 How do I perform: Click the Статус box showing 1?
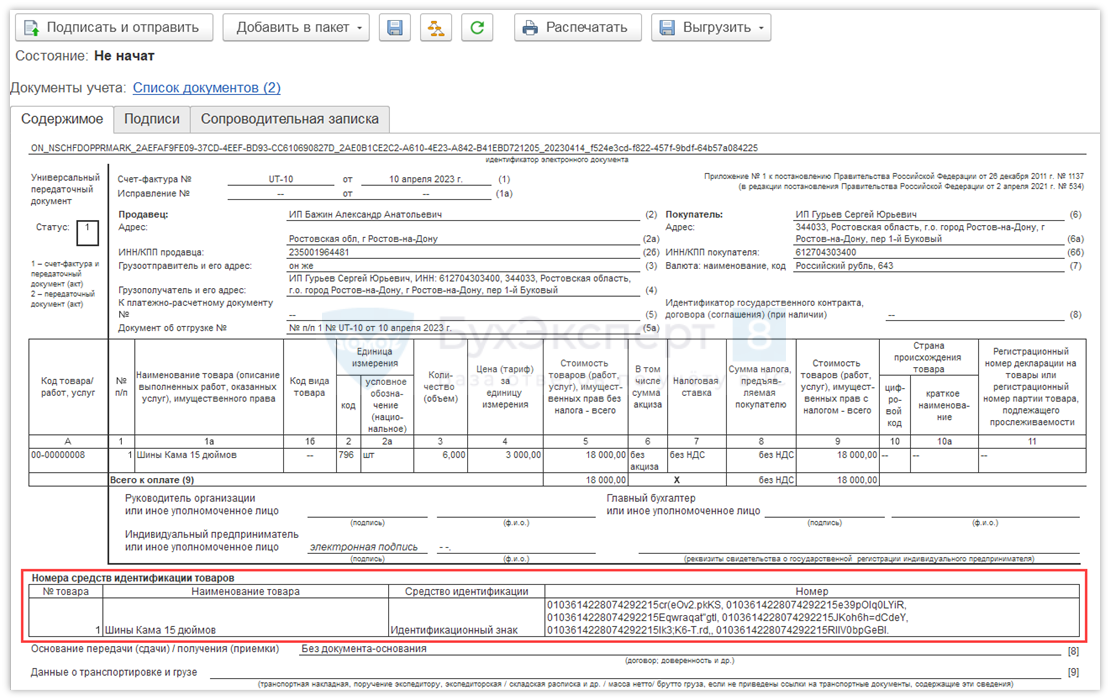tap(87, 232)
